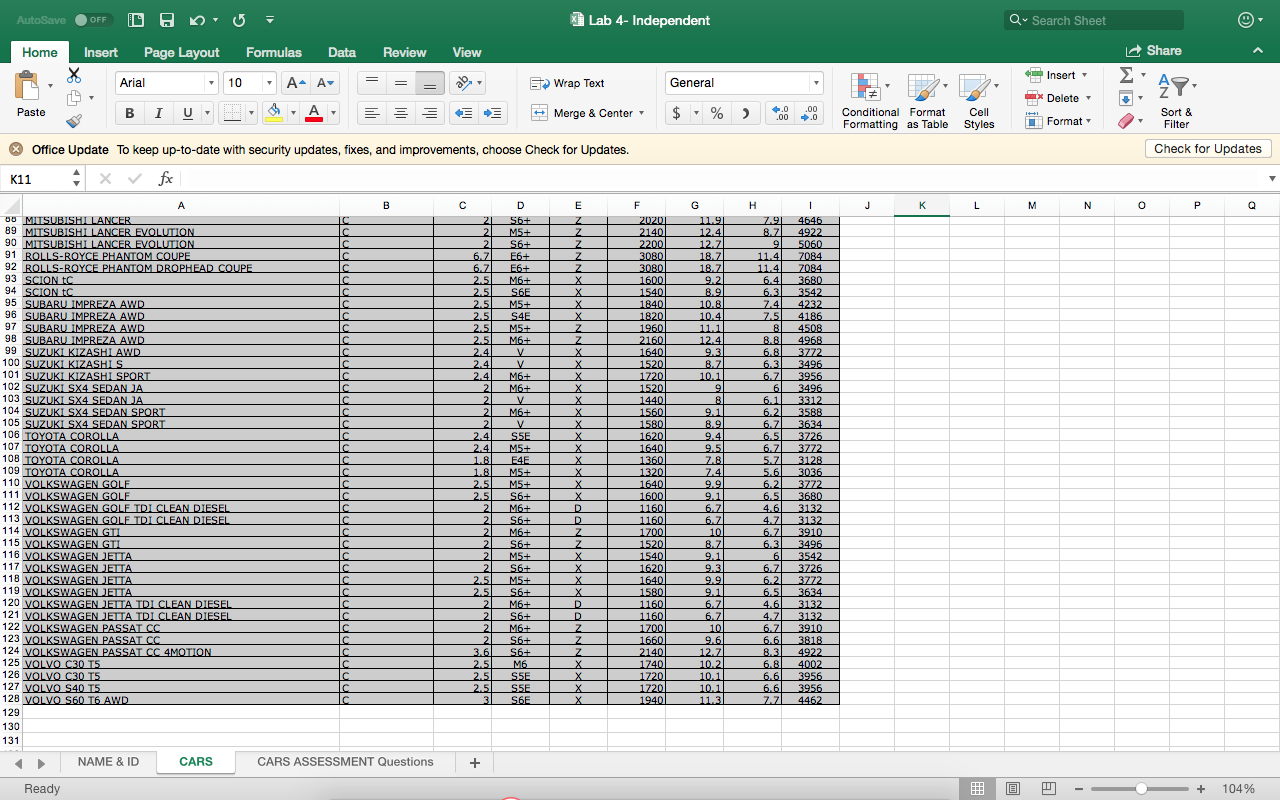This screenshot has width=1280, height=800.
Task: Cut selection with the scissors icon
Action: pyautogui.click(x=74, y=75)
